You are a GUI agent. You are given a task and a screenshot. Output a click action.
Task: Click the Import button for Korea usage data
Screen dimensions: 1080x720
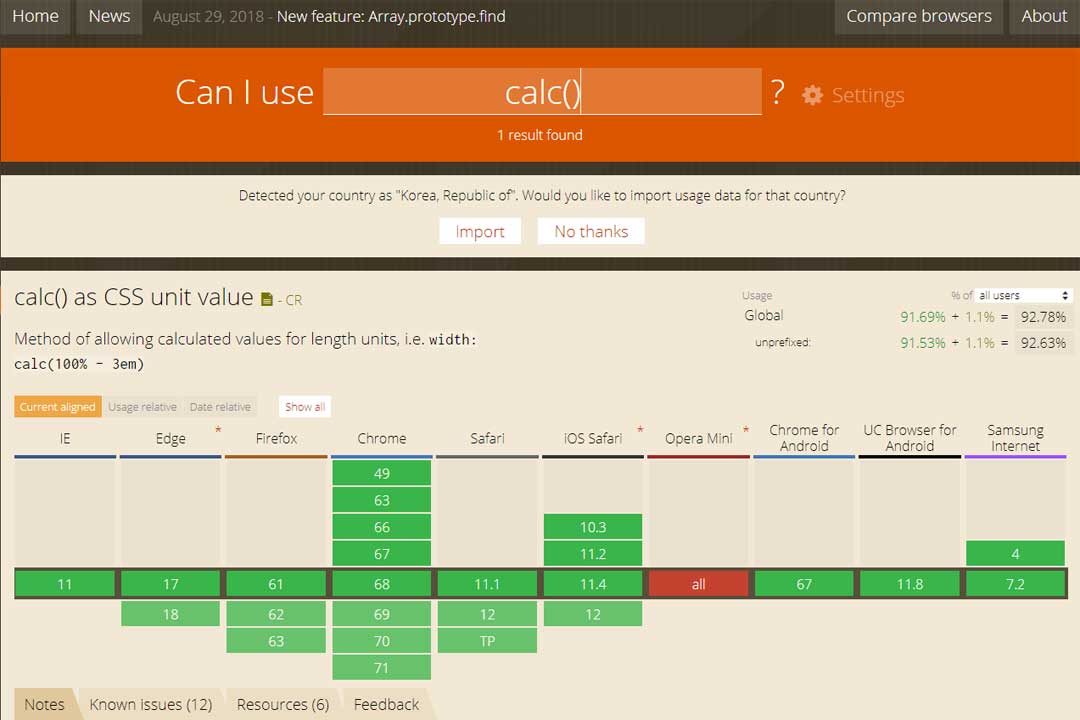coord(480,231)
